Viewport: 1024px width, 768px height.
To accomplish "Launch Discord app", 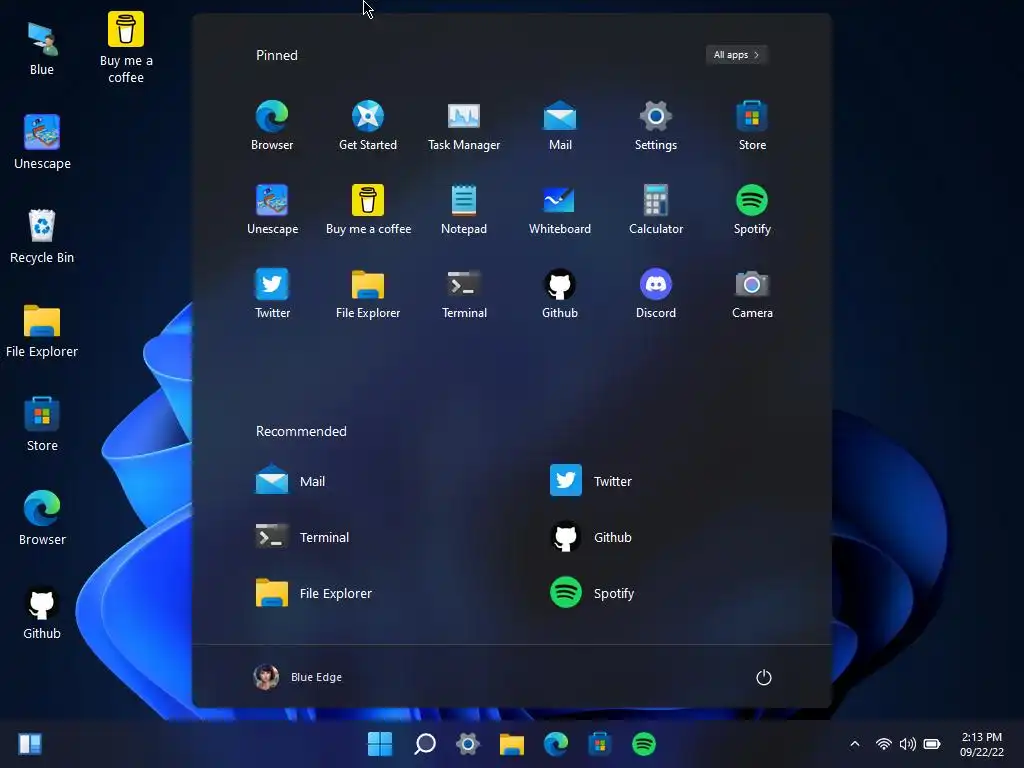I will (656, 294).
